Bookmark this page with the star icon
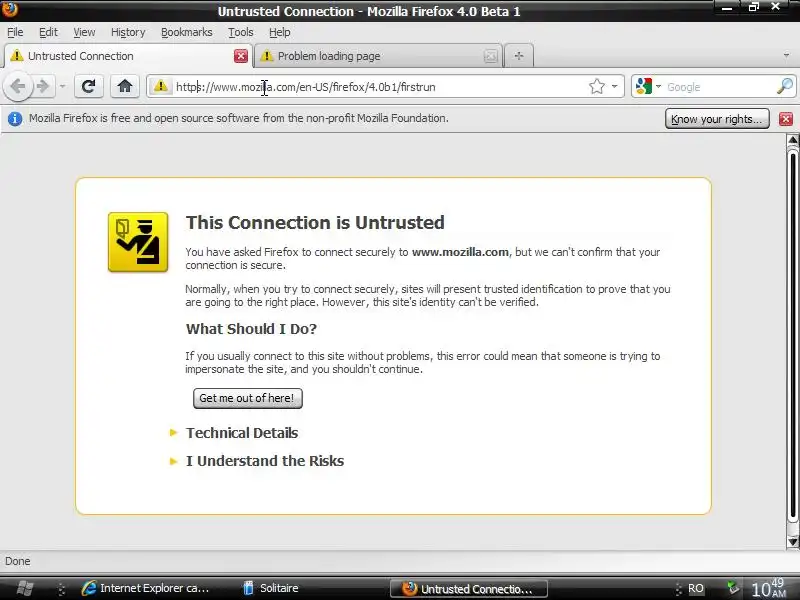The width and height of the screenshot is (800, 600). click(596, 86)
